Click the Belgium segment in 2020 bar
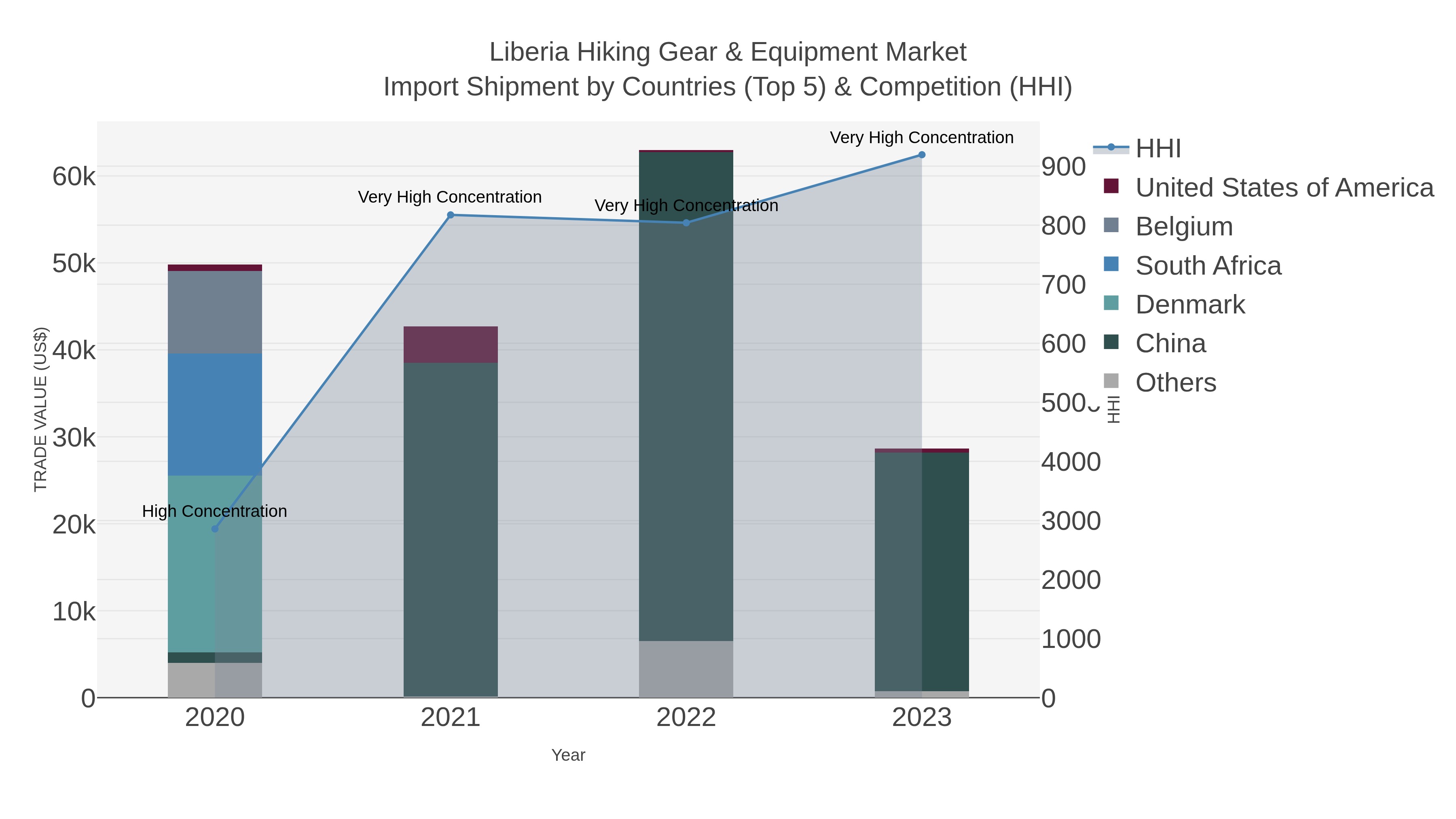 coord(215,313)
